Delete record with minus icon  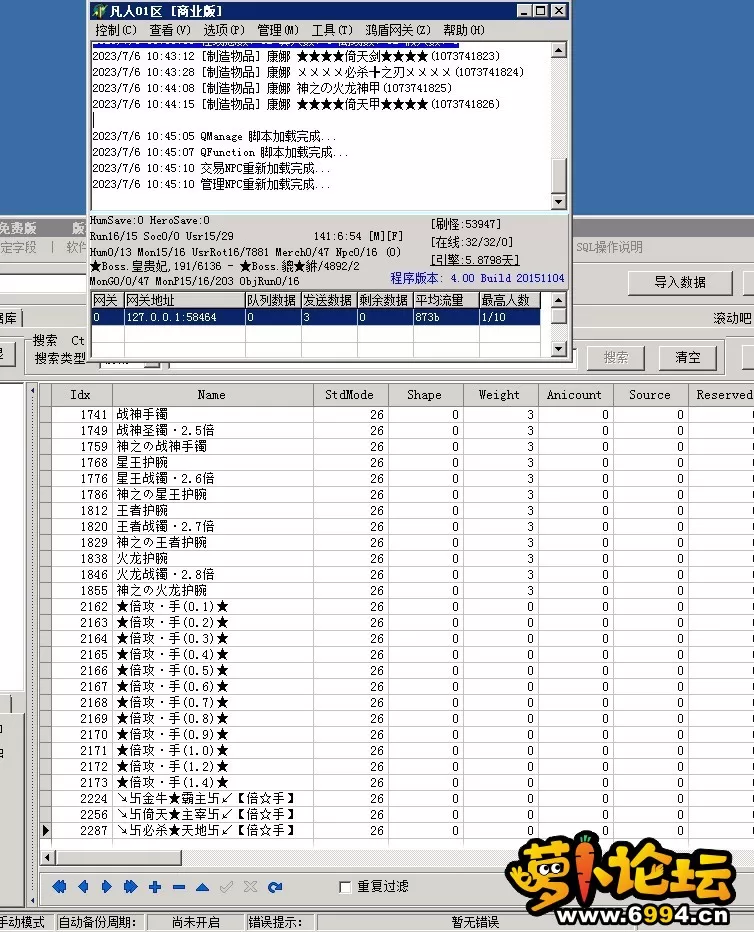pos(179,887)
